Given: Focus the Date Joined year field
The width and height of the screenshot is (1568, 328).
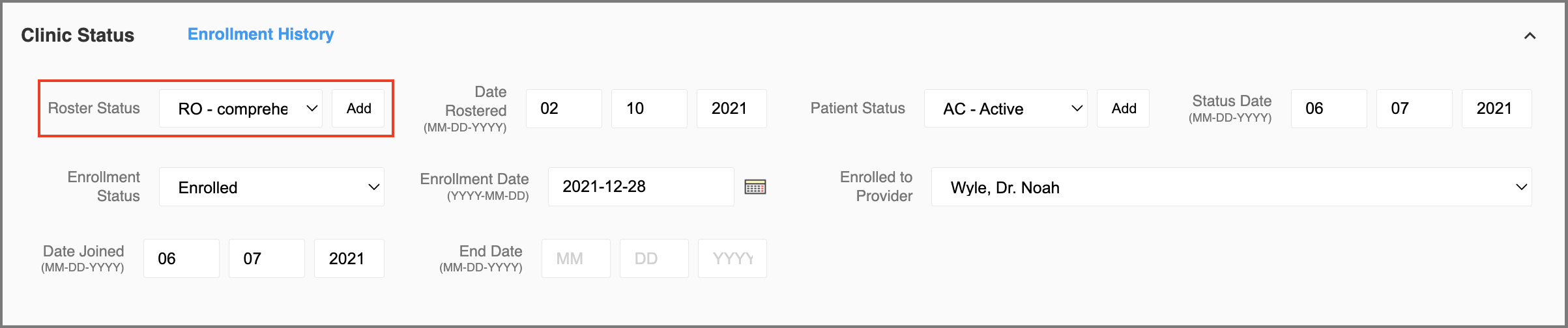Looking at the screenshot, I should pos(349,258).
